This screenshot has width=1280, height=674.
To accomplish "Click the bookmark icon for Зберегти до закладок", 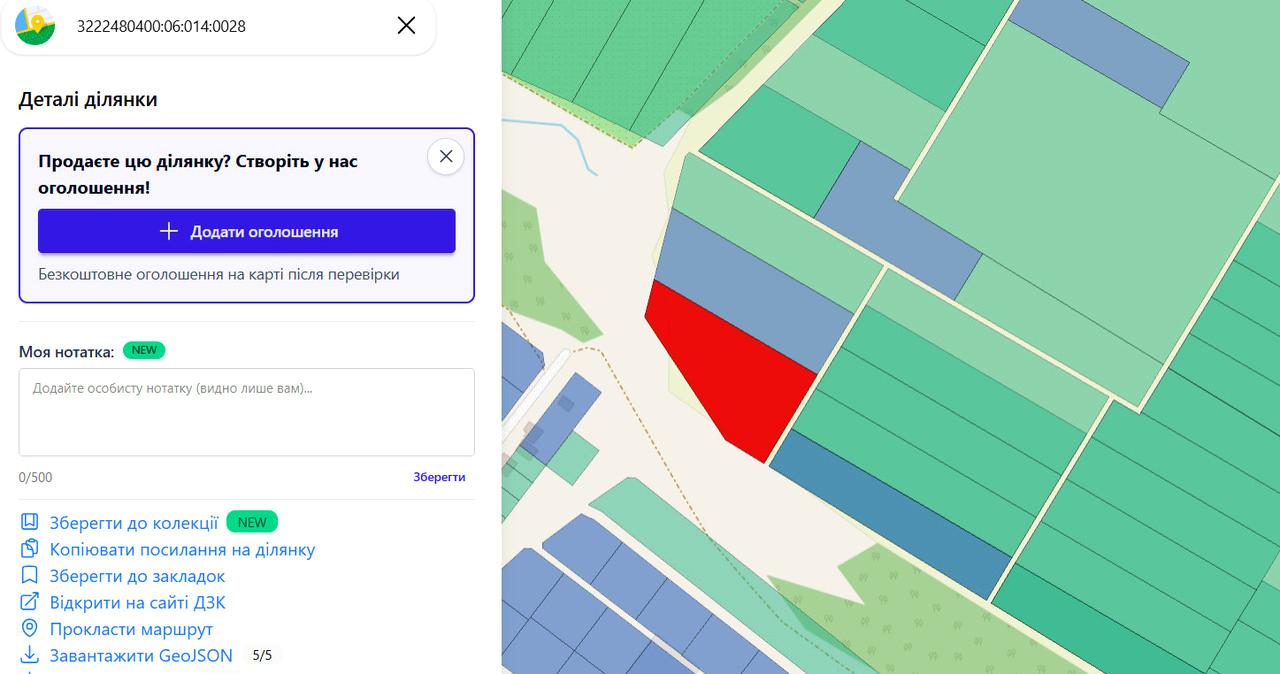I will [30, 576].
